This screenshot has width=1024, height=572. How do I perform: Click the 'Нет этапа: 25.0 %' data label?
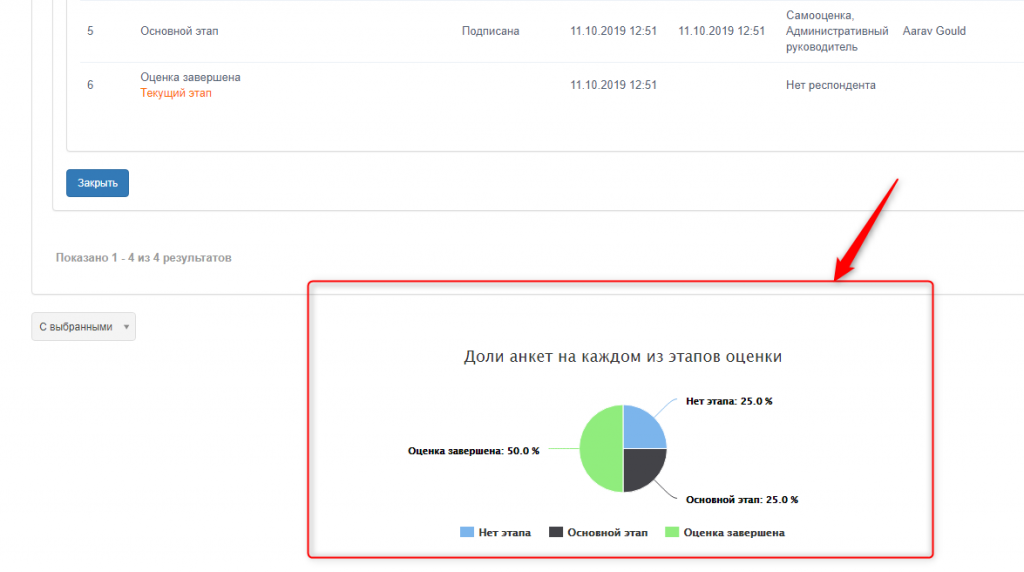[x=728, y=401]
